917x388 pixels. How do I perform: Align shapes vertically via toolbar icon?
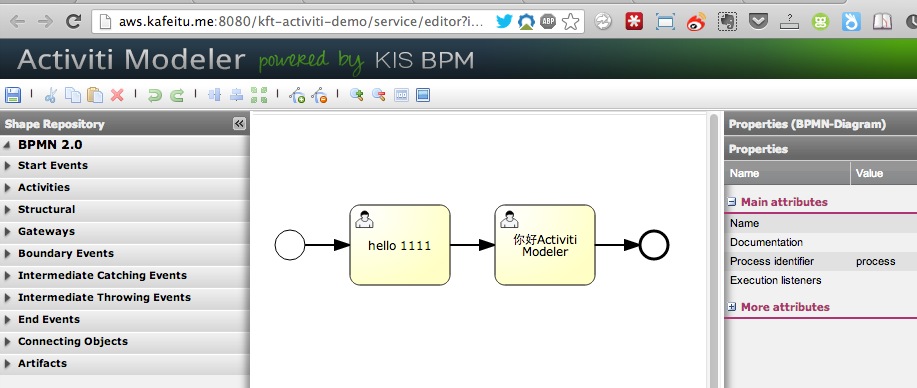point(215,95)
